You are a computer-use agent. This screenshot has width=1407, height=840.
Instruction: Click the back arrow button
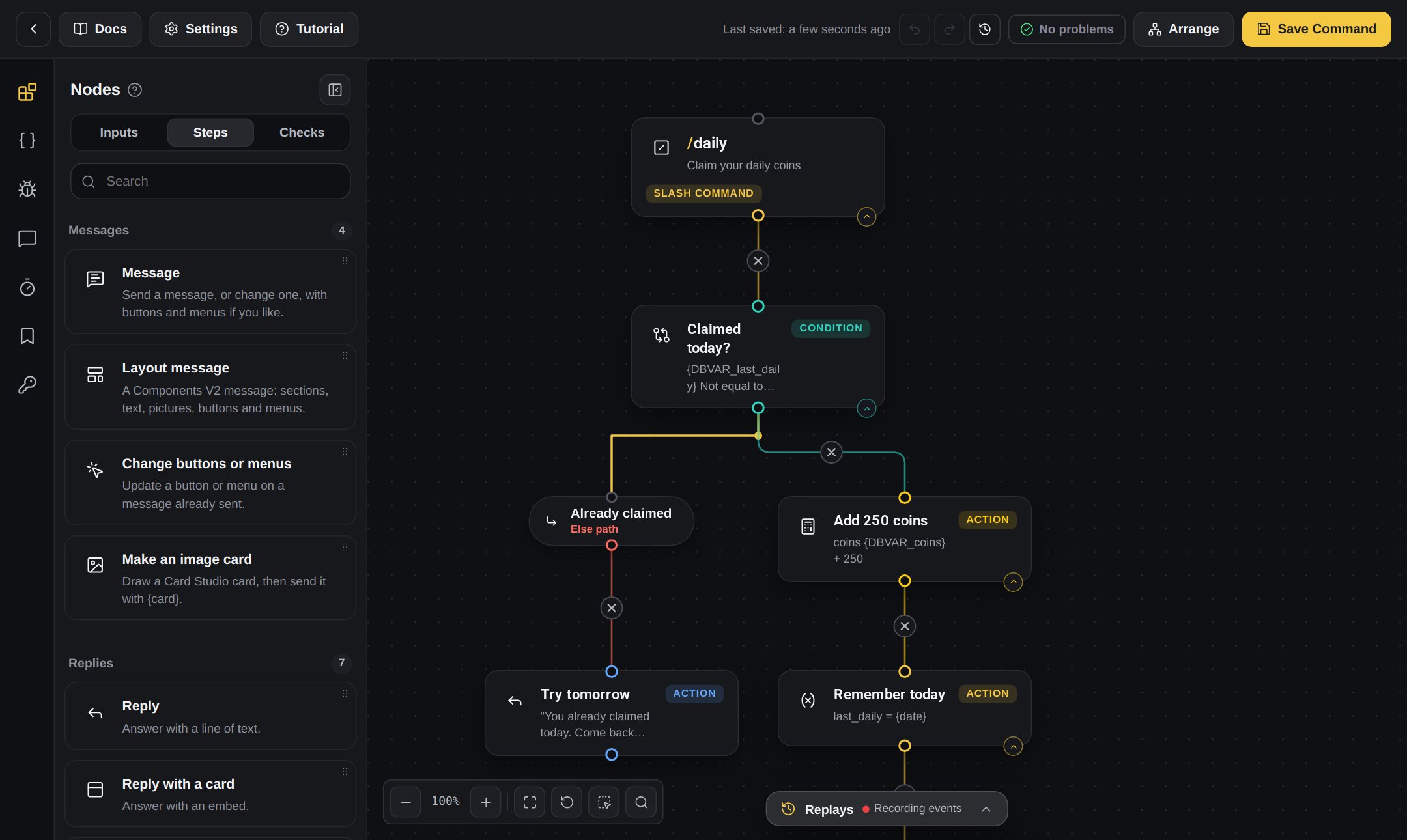(33, 29)
